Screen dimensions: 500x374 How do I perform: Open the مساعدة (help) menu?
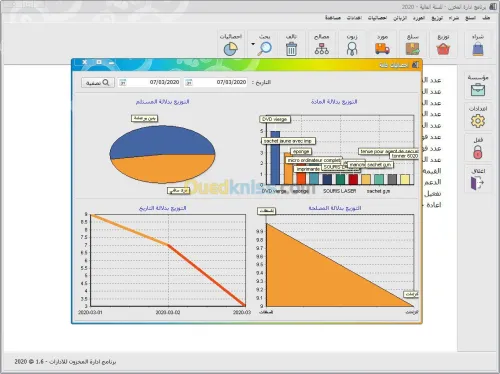coord(333,18)
